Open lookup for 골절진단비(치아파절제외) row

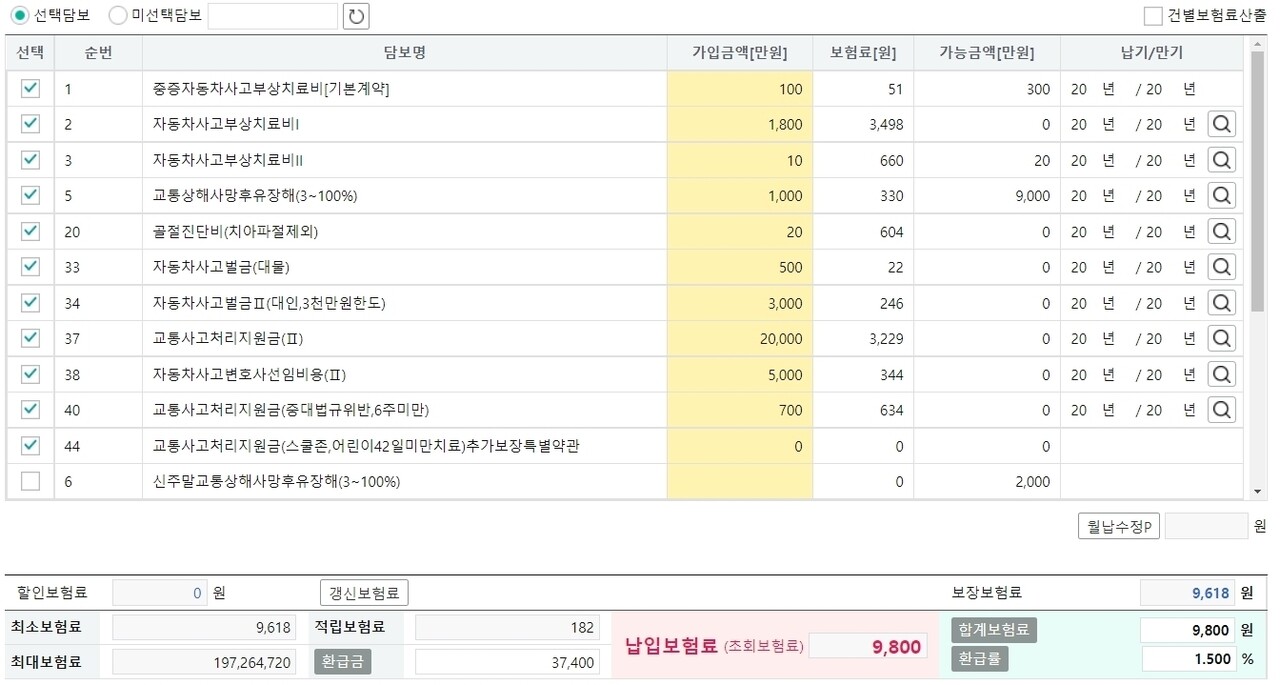tap(1221, 231)
